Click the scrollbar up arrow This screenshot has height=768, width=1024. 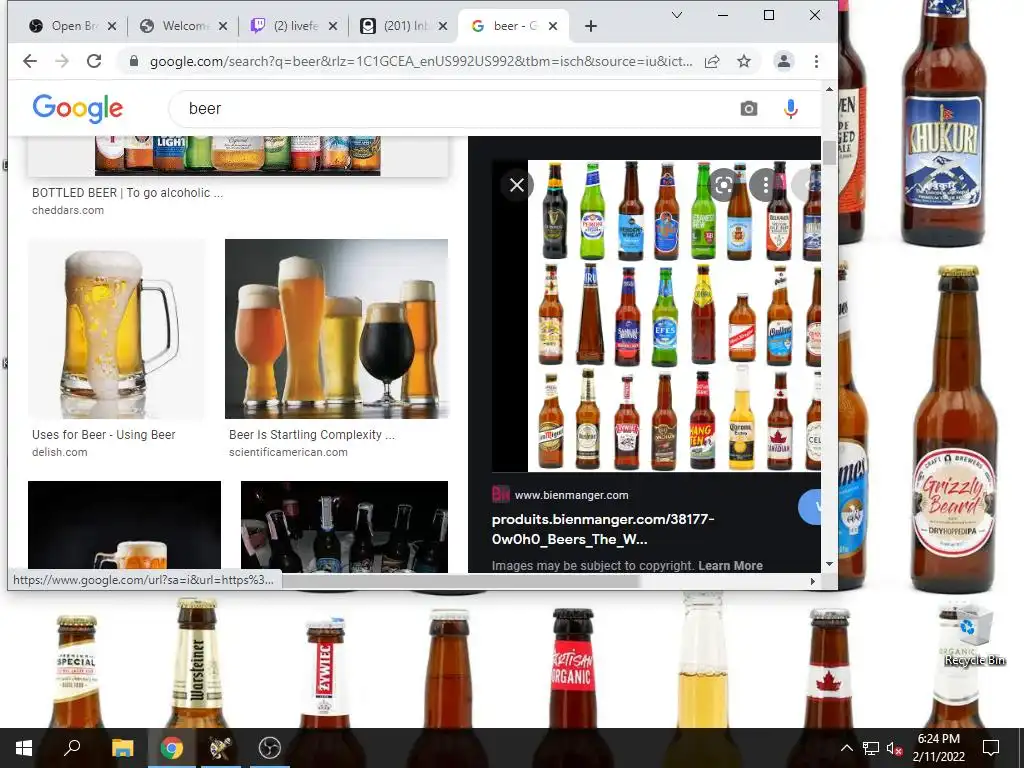click(829, 89)
